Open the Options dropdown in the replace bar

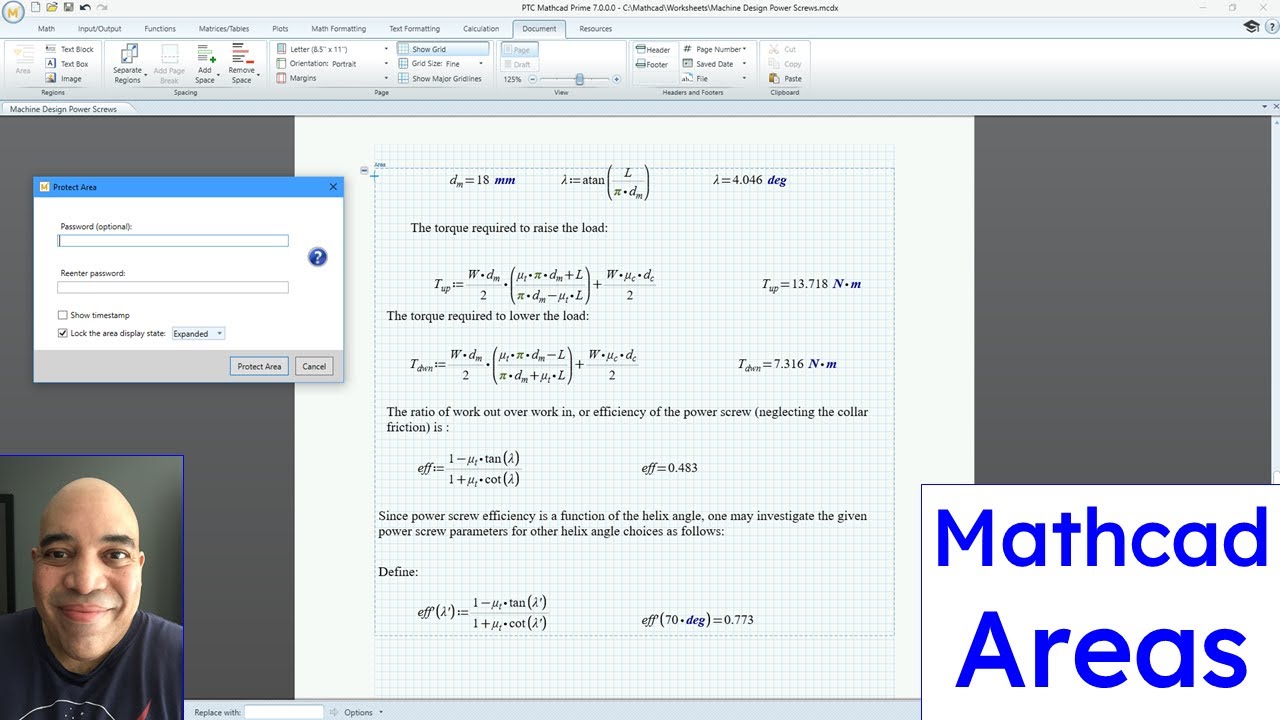click(x=363, y=712)
